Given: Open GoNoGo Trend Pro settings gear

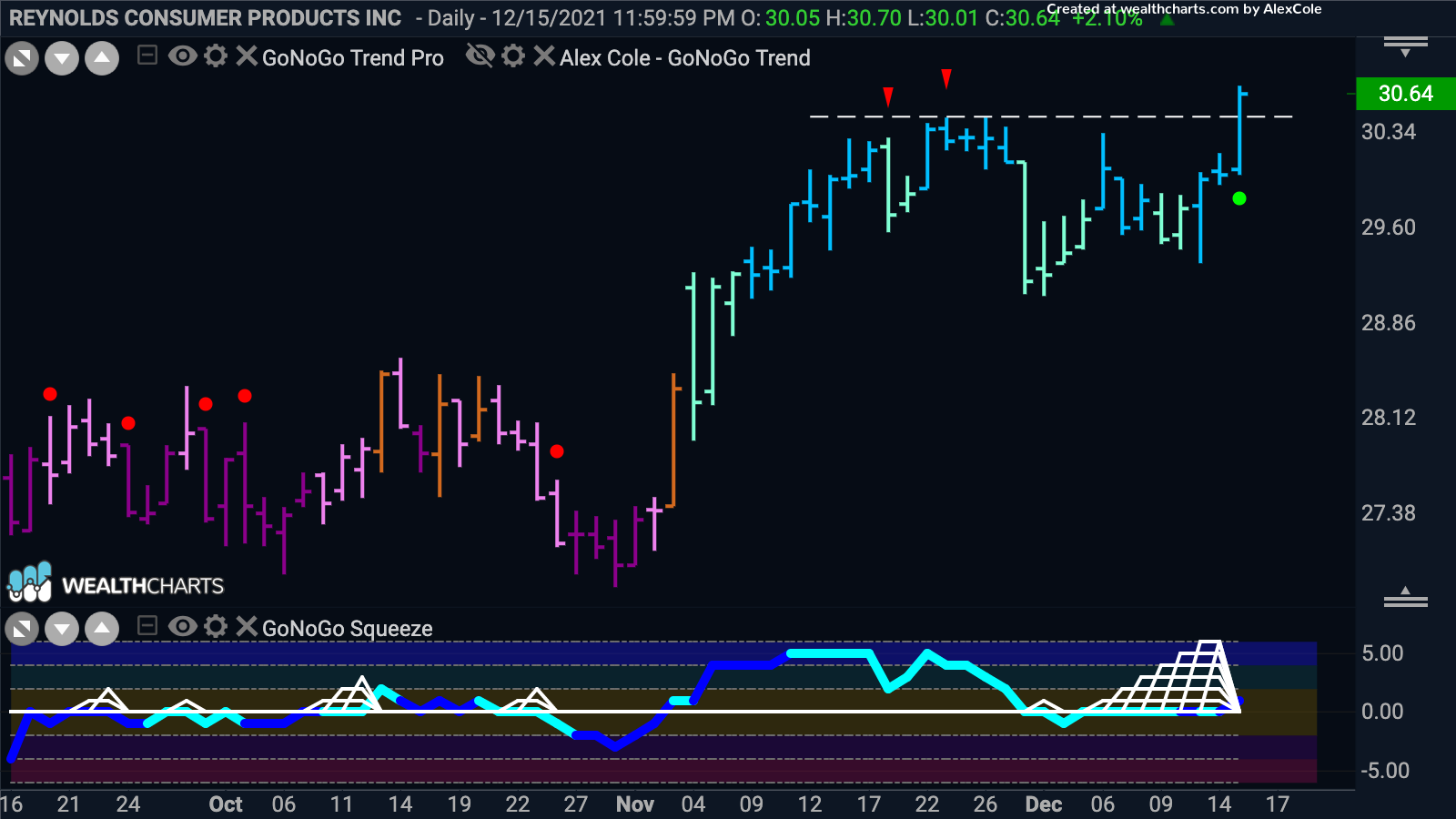Looking at the screenshot, I should click(216, 56).
